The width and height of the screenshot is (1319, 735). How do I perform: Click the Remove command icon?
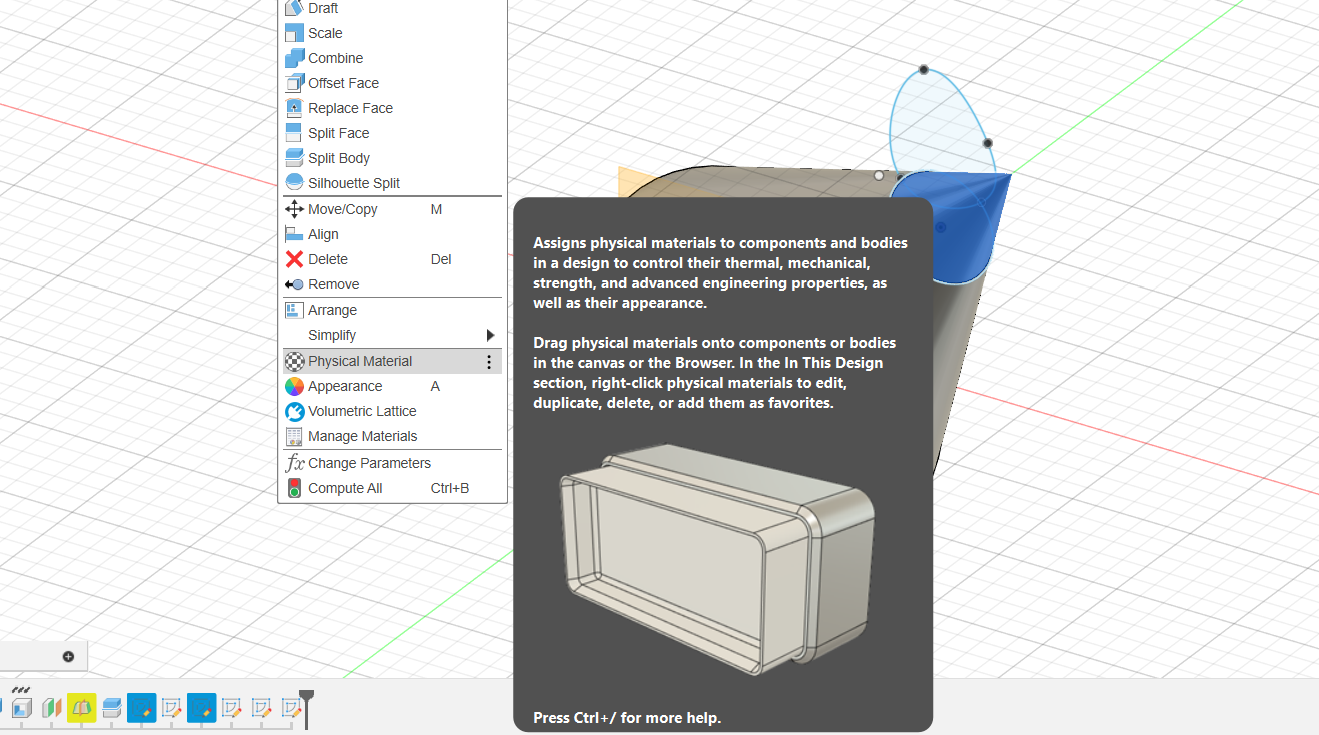point(294,284)
